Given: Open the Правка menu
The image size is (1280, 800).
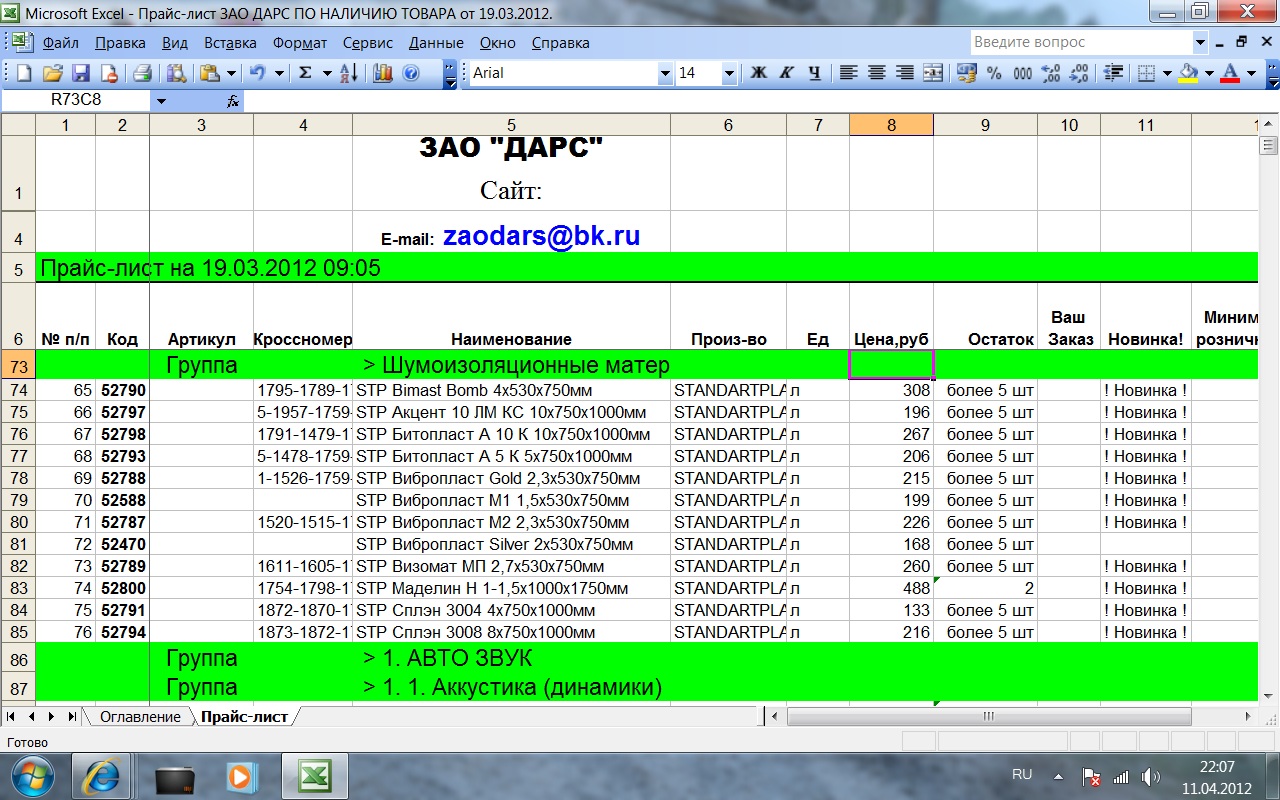Looking at the screenshot, I should coord(120,43).
